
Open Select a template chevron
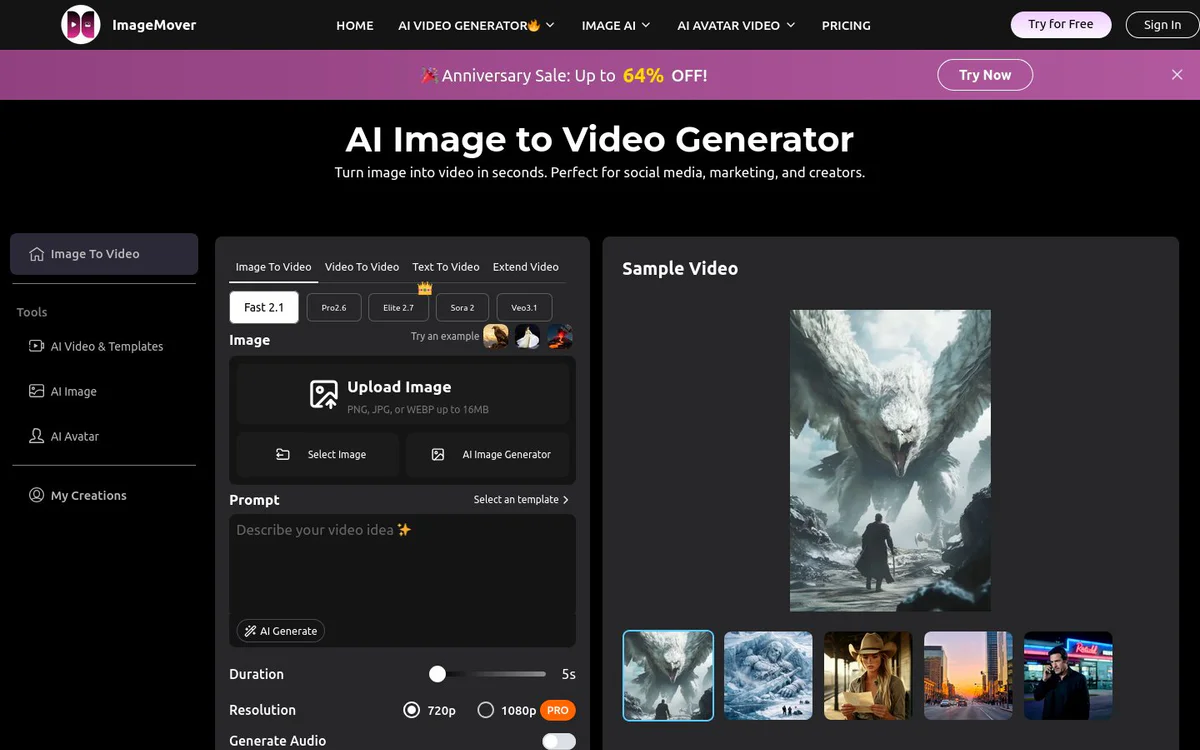pyautogui.click(x=566, y=499)
